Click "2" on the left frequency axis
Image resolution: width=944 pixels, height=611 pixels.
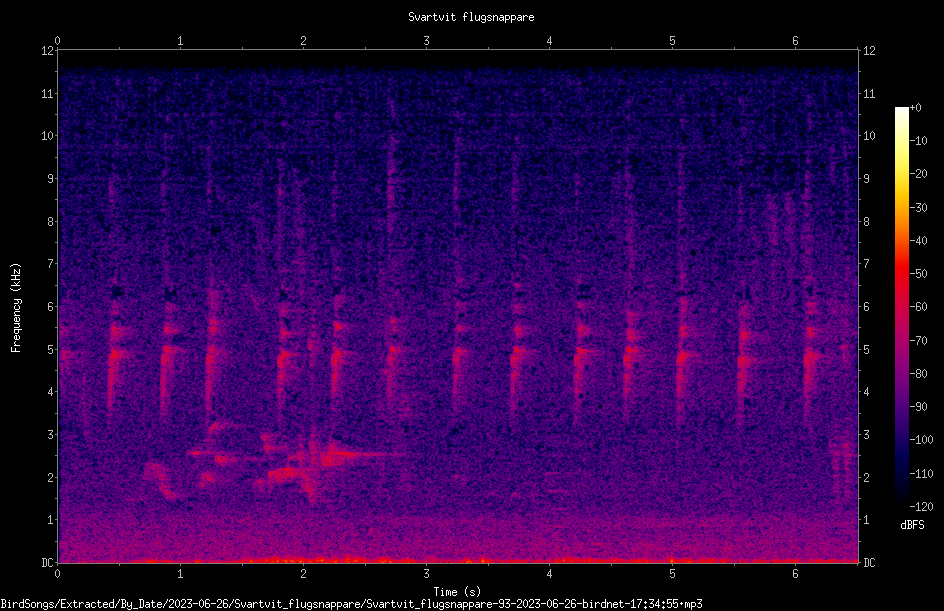[x=50, y=477]
